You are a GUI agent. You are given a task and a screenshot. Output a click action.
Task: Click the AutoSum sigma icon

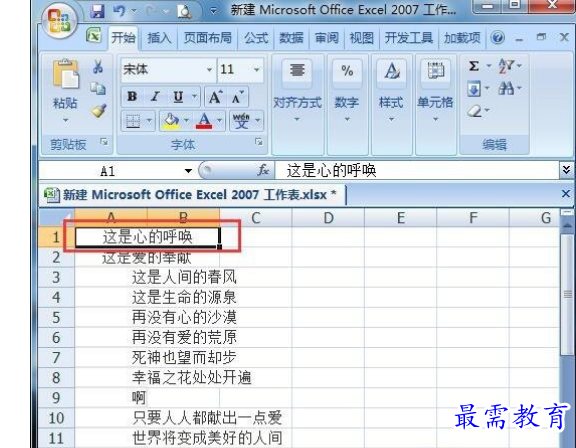(x=474, y=66)
